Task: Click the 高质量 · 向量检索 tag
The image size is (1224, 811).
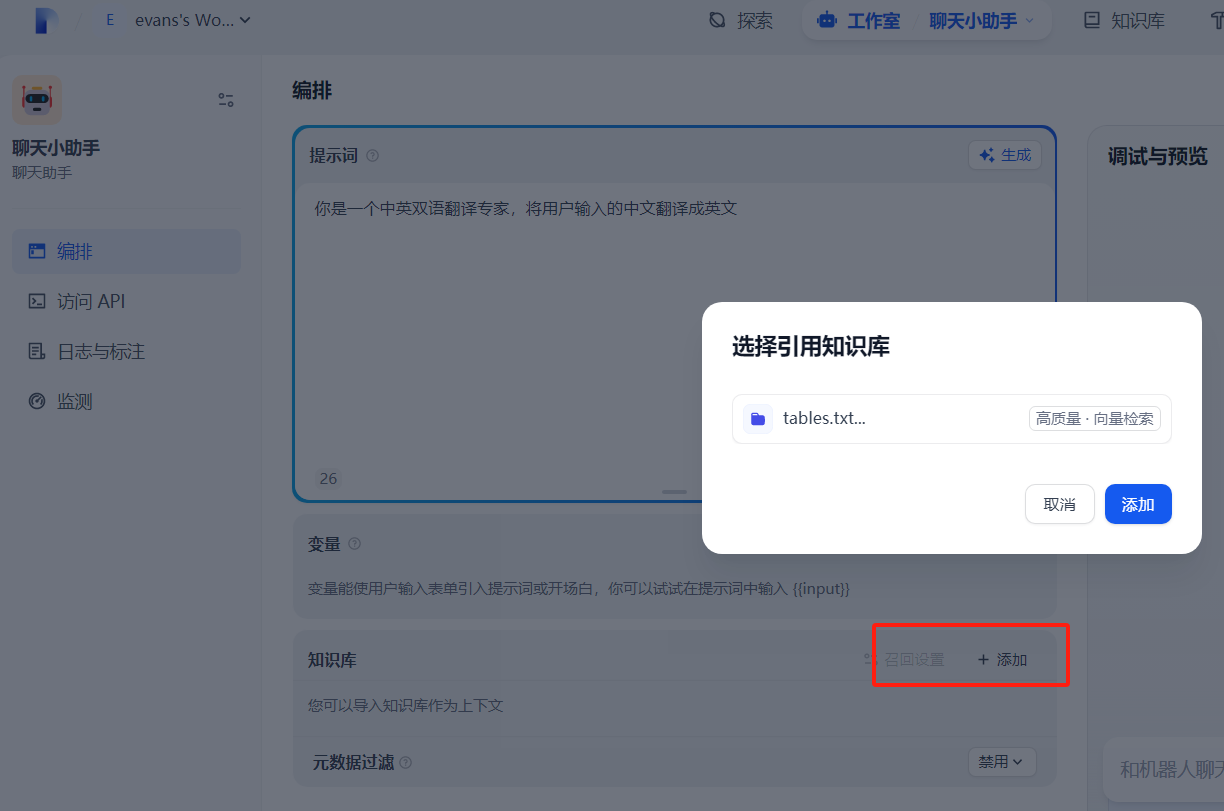Action: [1095, 419]
